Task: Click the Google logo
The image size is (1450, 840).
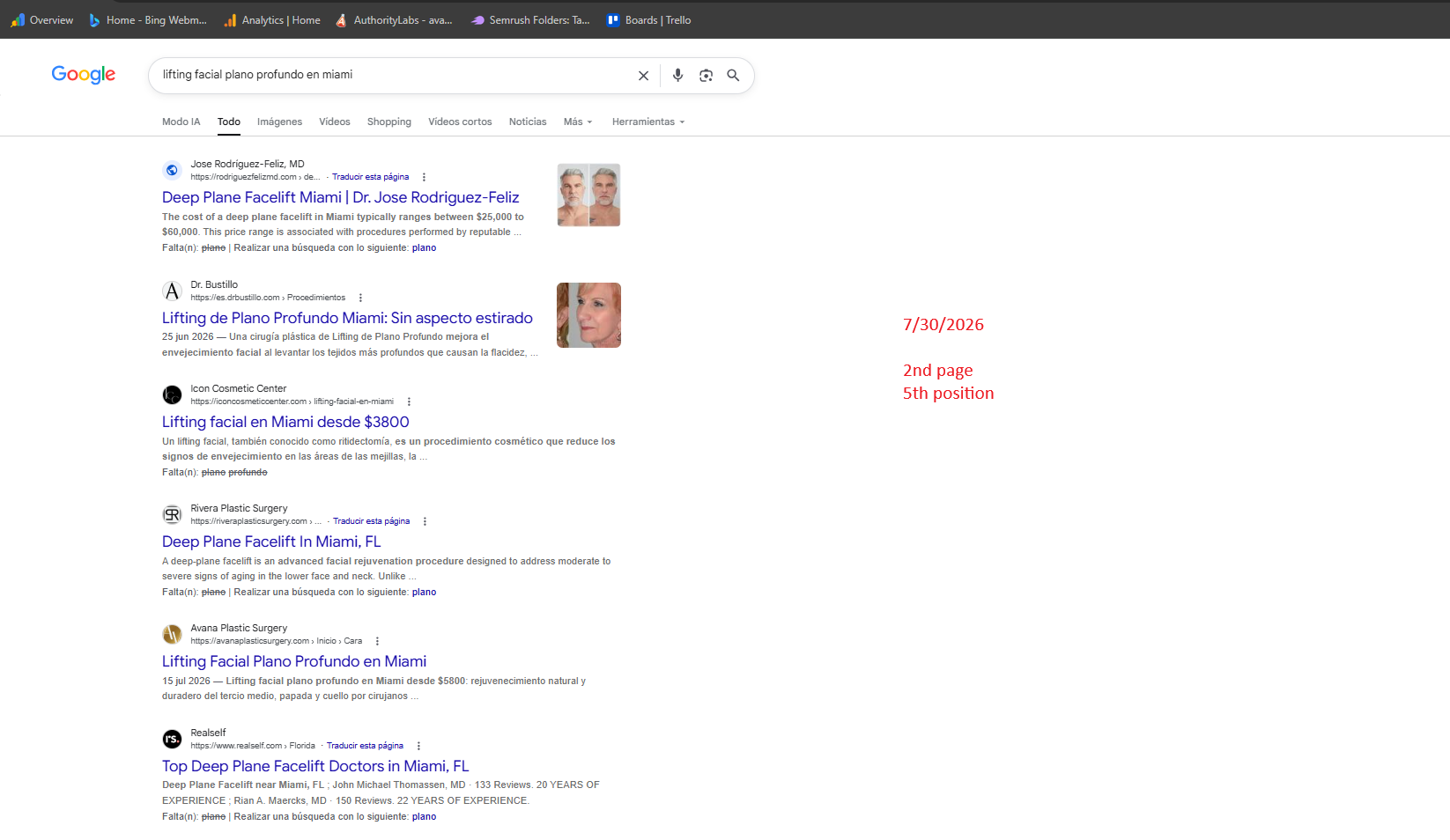Action: (84, 75)
